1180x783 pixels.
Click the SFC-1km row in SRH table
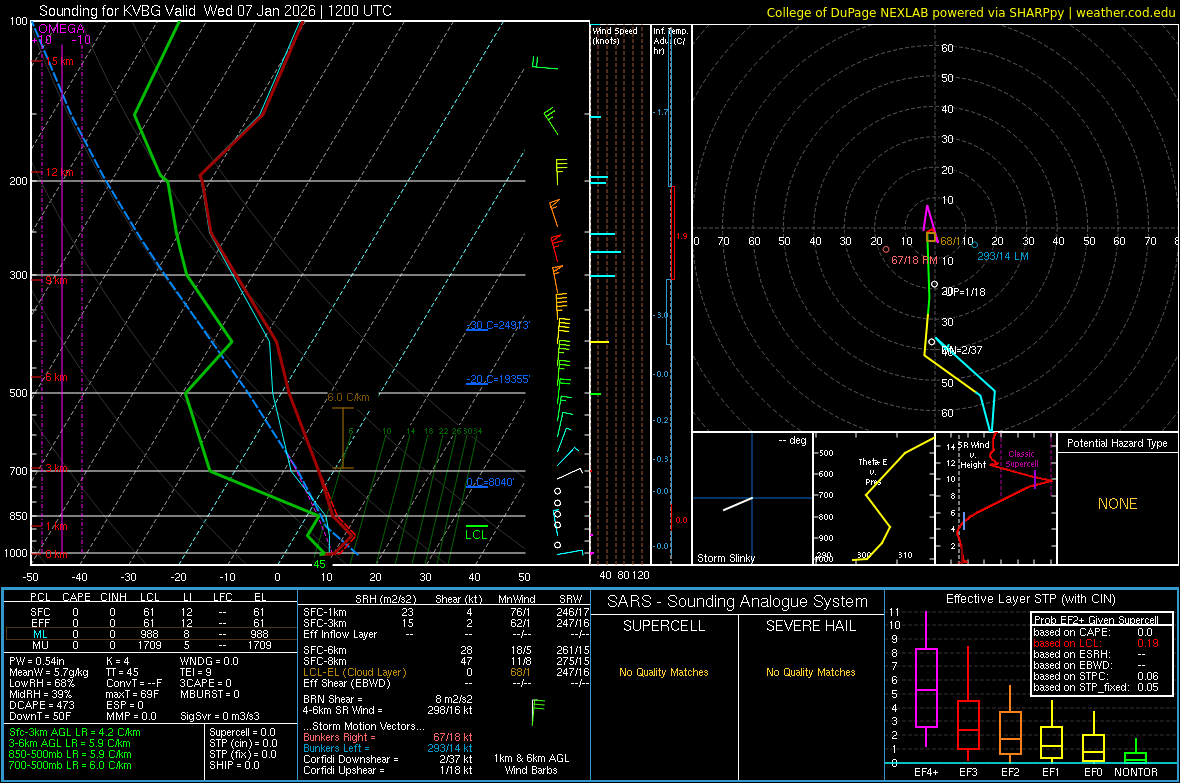click(x=446, y=613)
